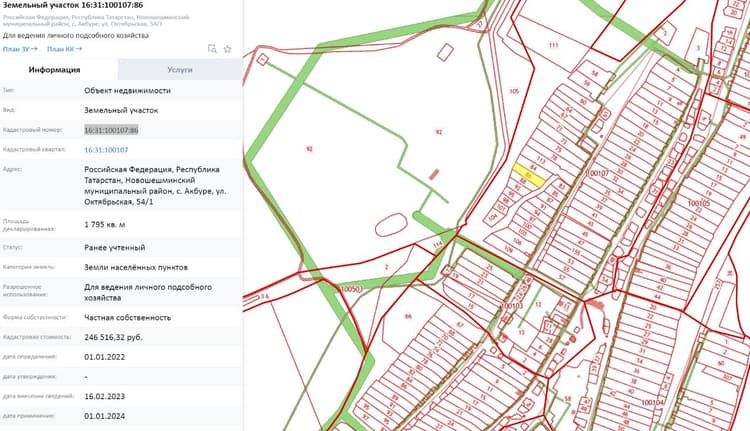This screenshot has width=750, height=431.
Task: Click the quarter label 100104 on map
Action: point(652,402)
